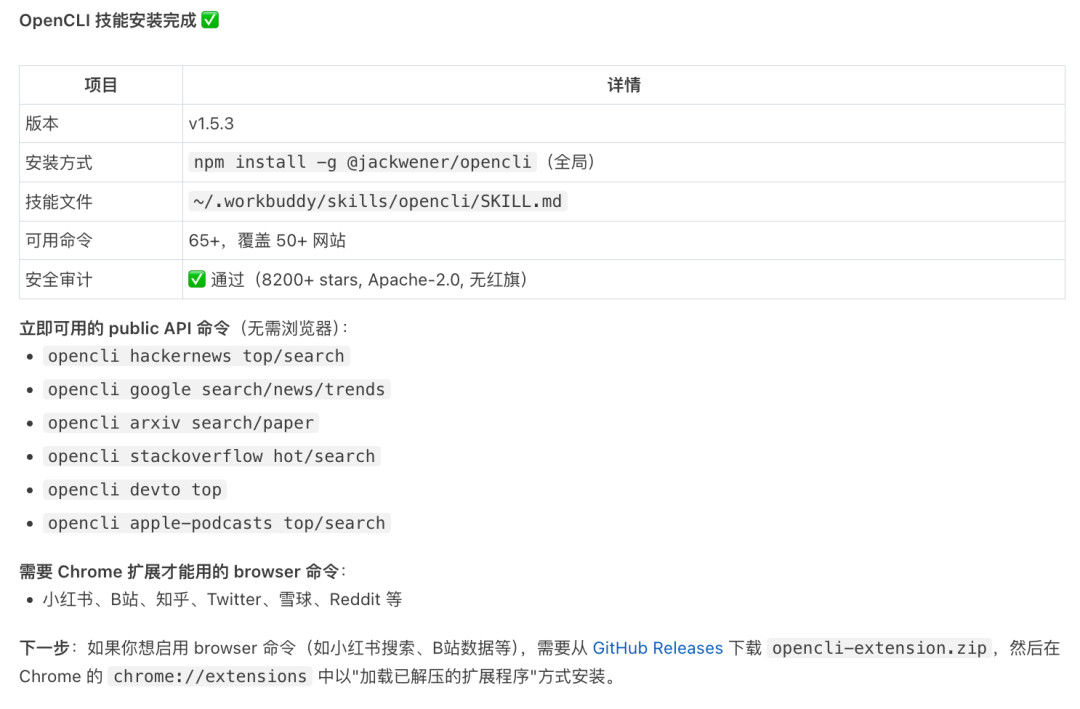
Task: Click the npm install -g @jackwener/opencli code
Action: tap(362, 163)
